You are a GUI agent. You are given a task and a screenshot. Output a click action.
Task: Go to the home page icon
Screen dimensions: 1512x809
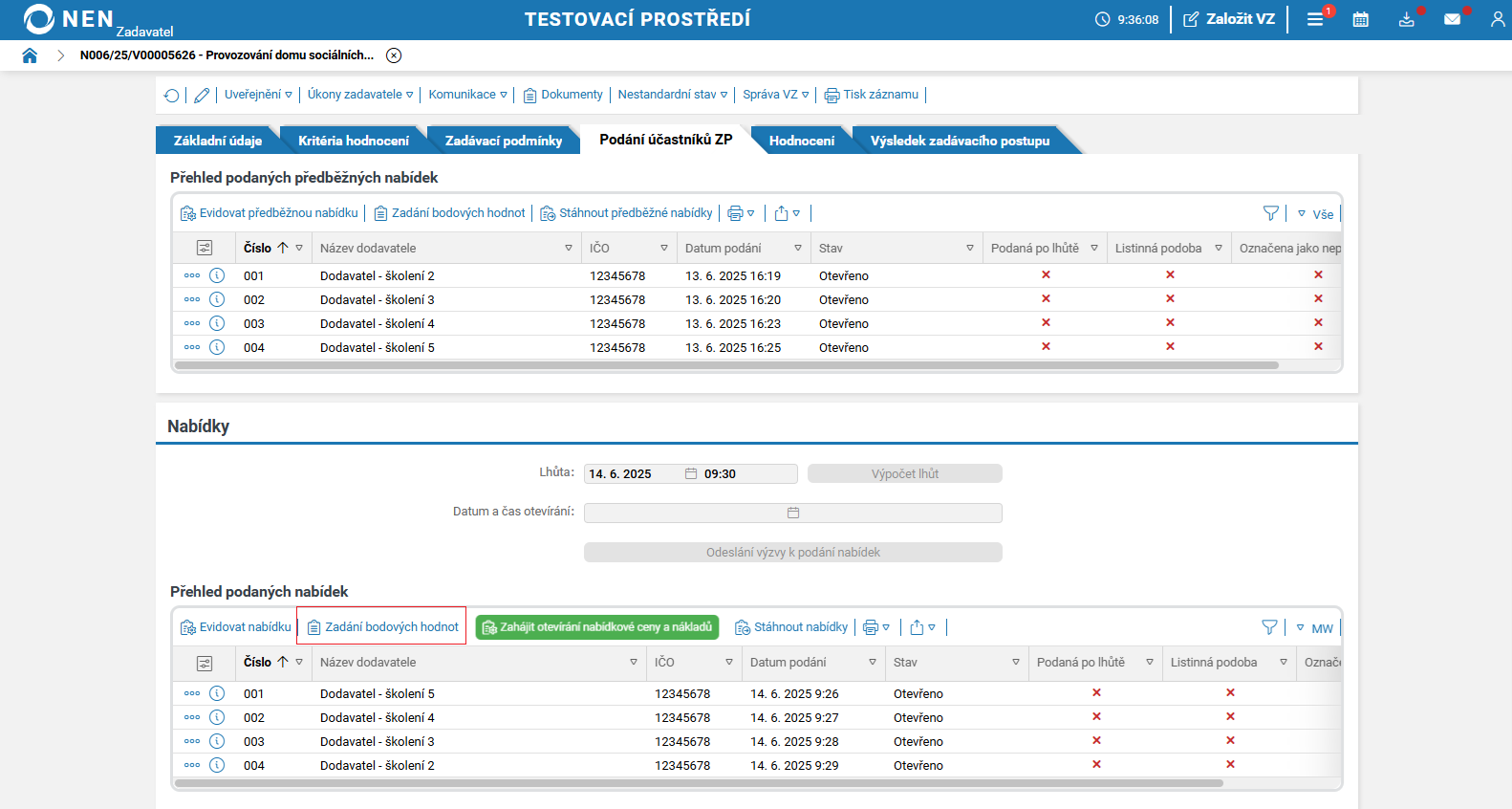30,55
